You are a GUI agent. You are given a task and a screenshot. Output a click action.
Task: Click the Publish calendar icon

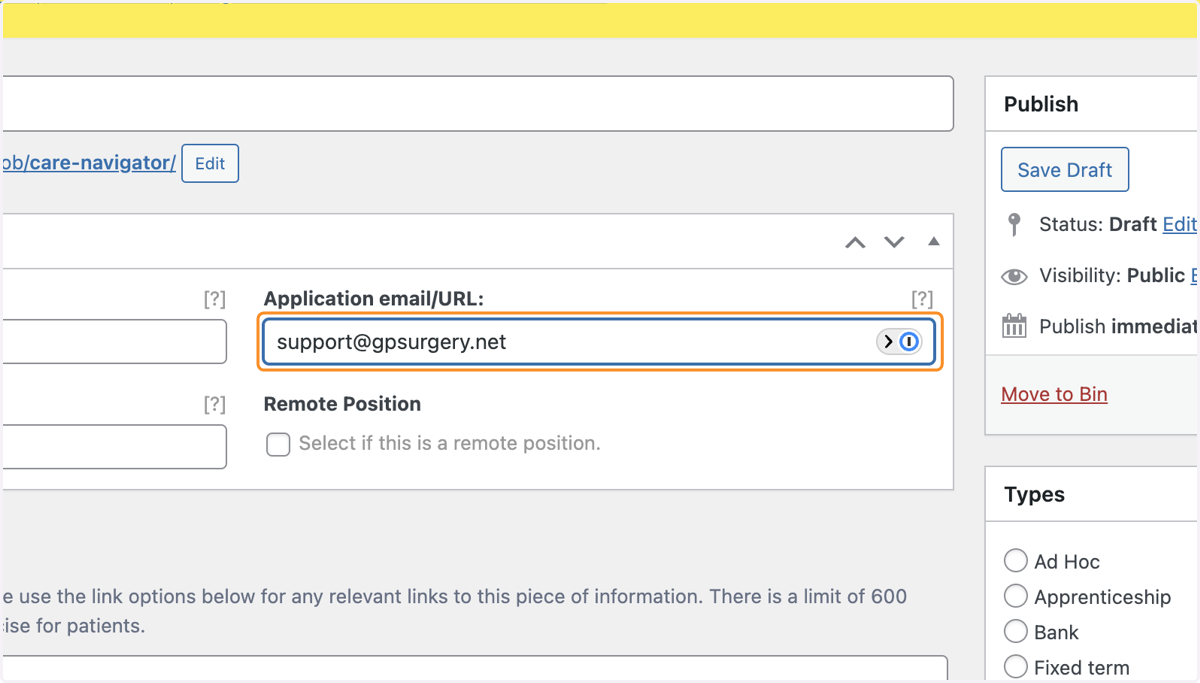pos(1014,326)
